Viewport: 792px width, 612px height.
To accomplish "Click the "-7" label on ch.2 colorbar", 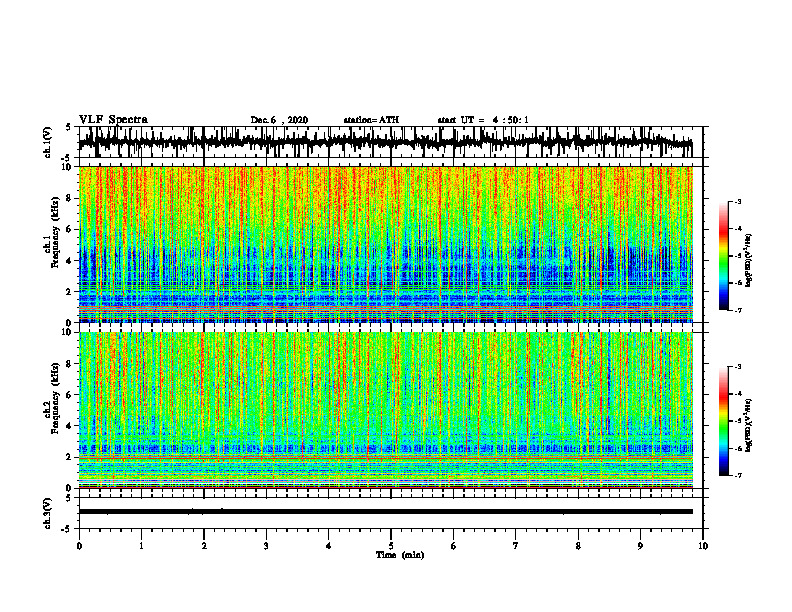I will 737,475.
